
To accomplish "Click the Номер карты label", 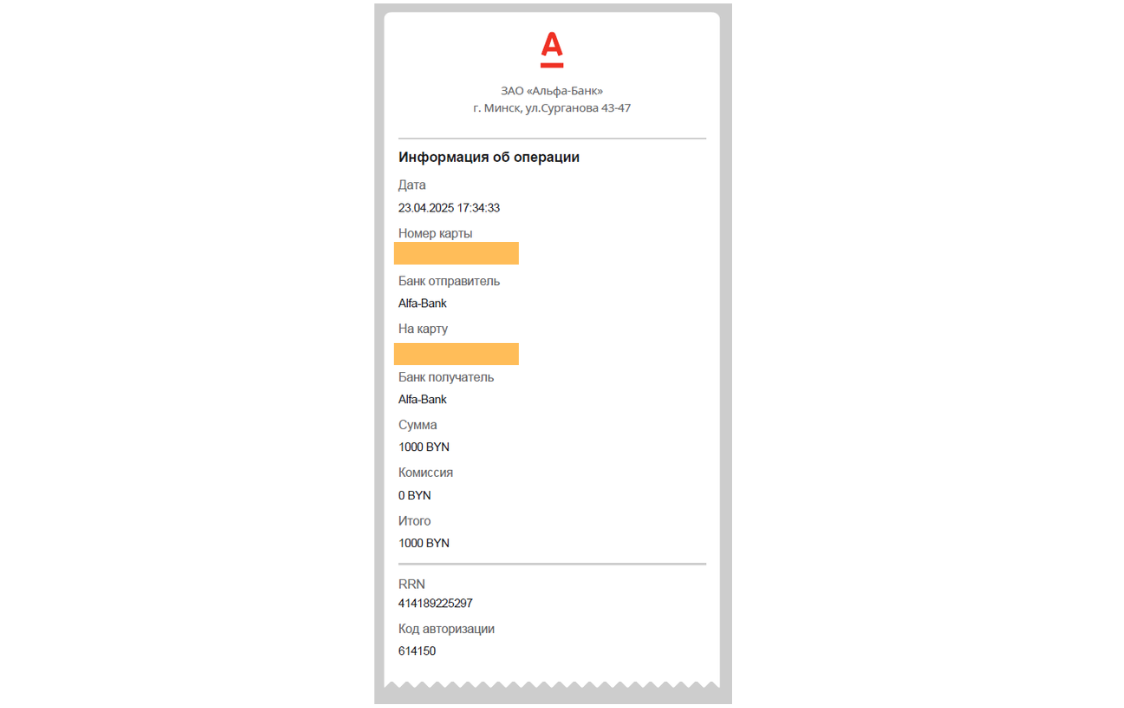I will pyautogui.click(x=435, y=234).
